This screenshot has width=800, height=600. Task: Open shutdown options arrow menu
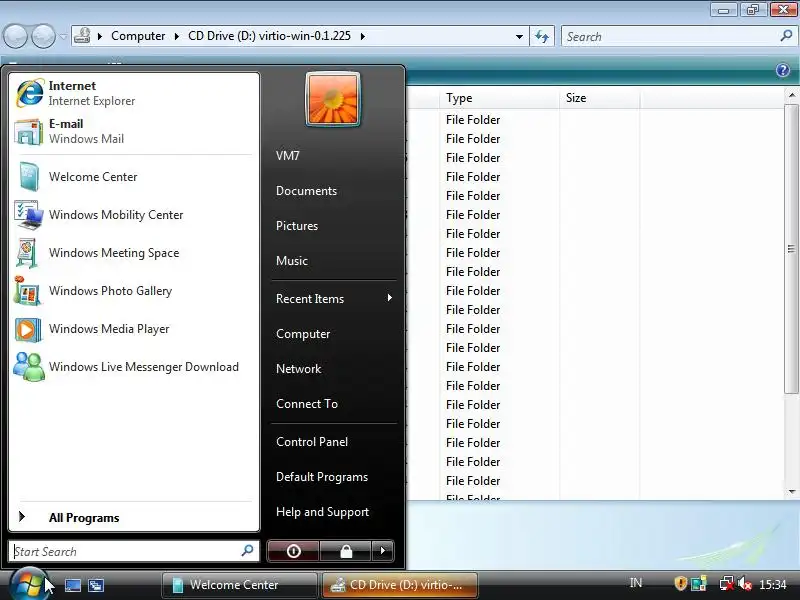point(383,551)
